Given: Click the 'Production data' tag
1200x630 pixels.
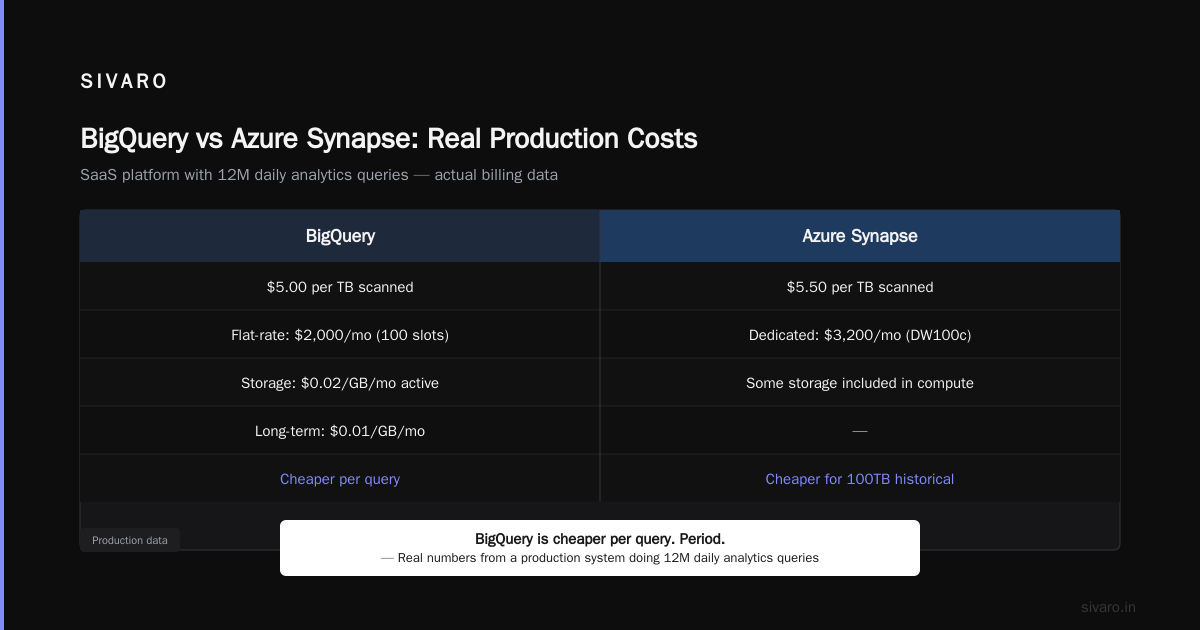Looking at the screenshot, I should click(130, 540).
